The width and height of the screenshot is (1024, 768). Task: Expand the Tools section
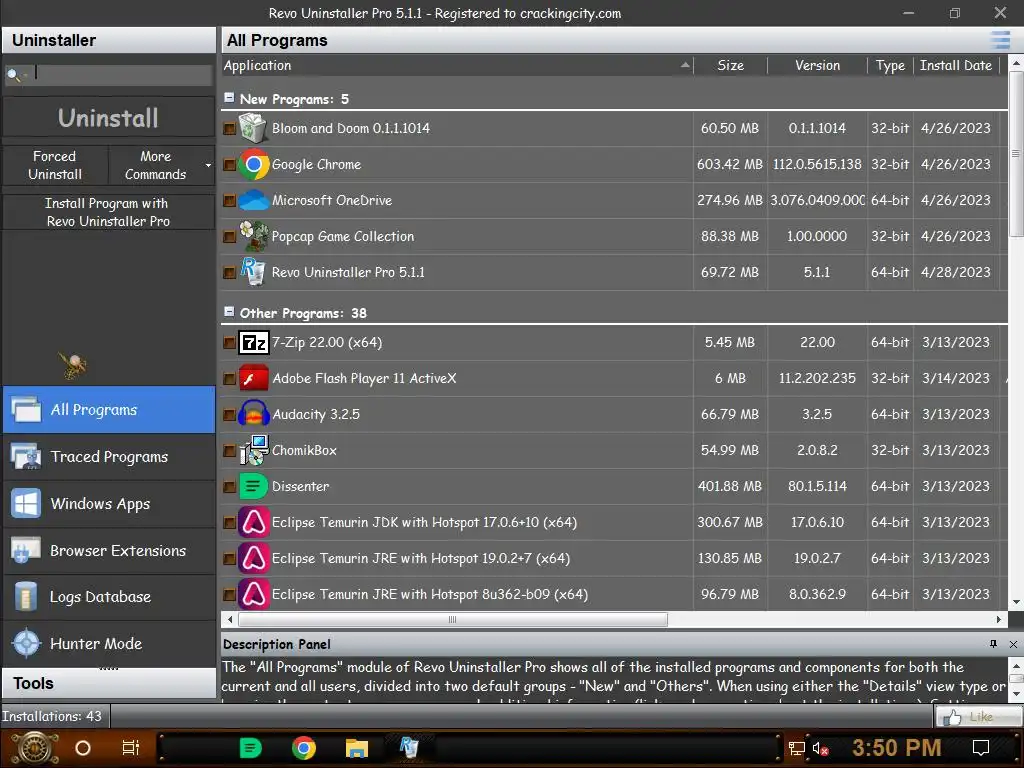[x=109, y=683]
